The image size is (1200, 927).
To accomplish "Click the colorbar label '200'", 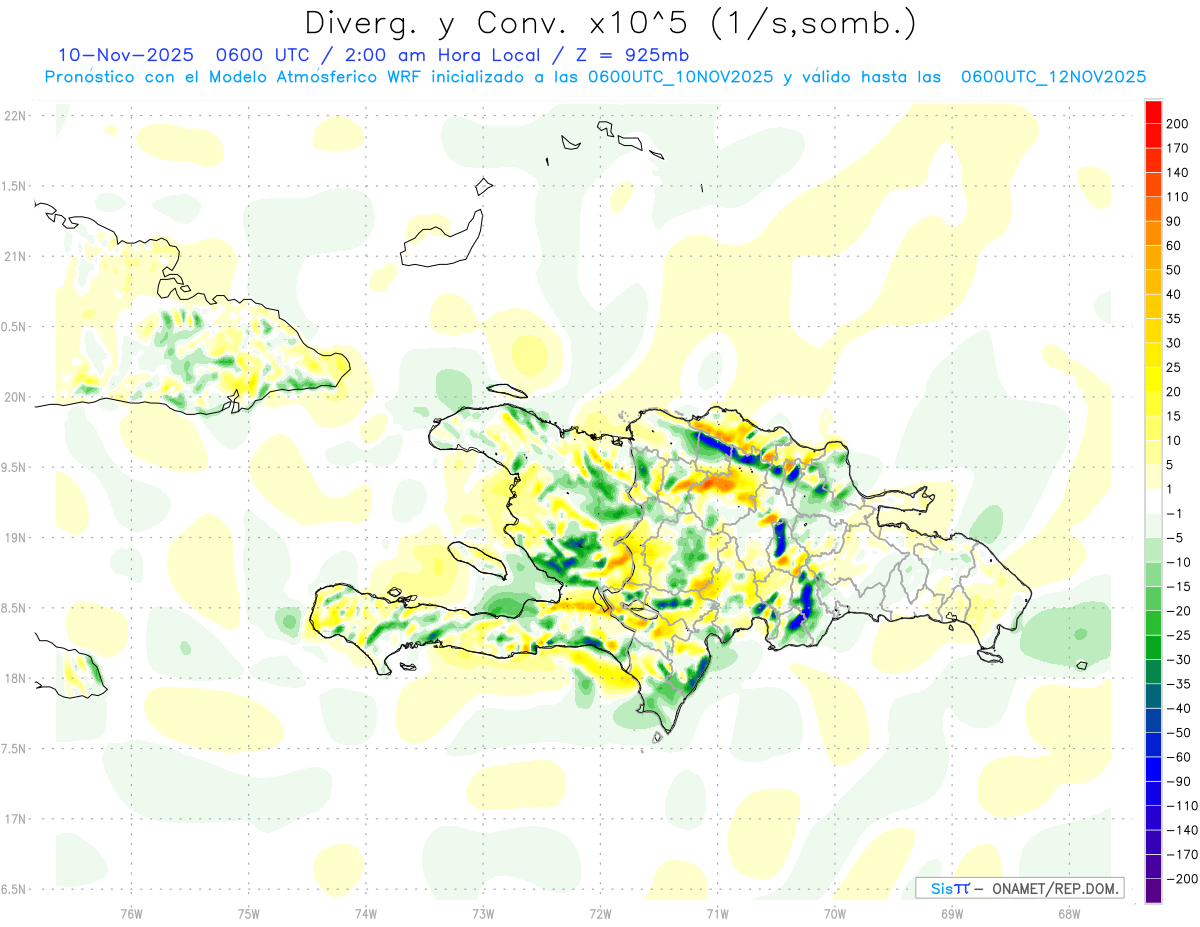I will point(1179,123).
